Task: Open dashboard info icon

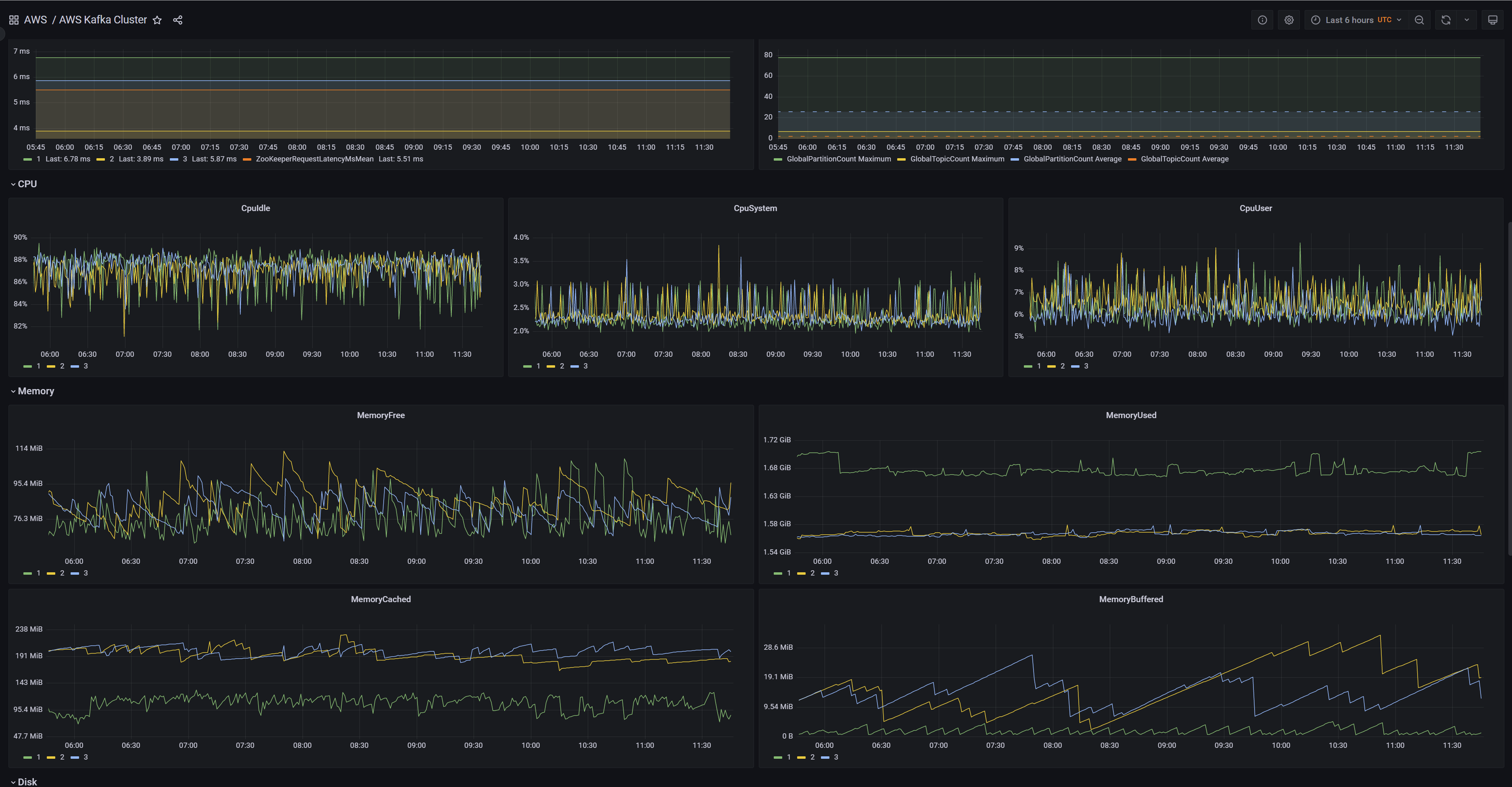Action: click(1262, 20)
